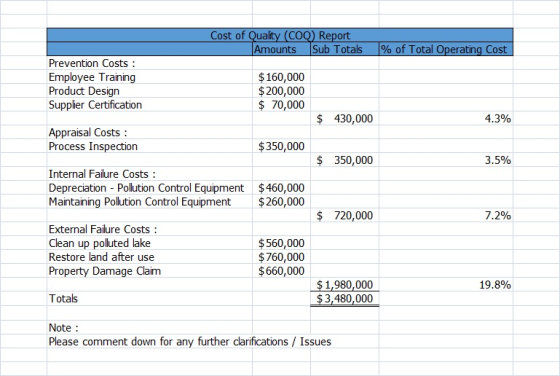Screen dimensions: 560x376
Task: Select the $ 430,000 subtotal cell
Action: click(x=345, y=119)
